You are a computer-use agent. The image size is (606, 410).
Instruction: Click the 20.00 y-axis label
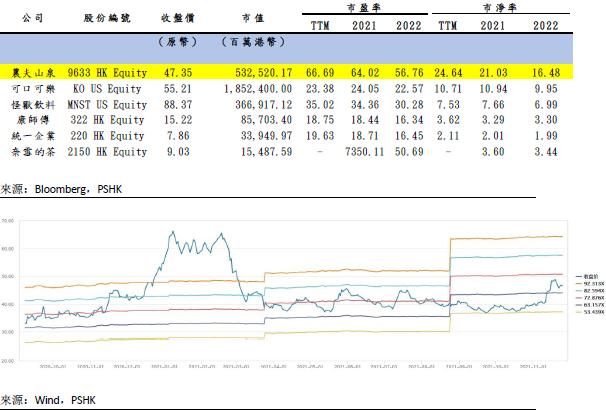pyautogui.click(x=8, y=361)
